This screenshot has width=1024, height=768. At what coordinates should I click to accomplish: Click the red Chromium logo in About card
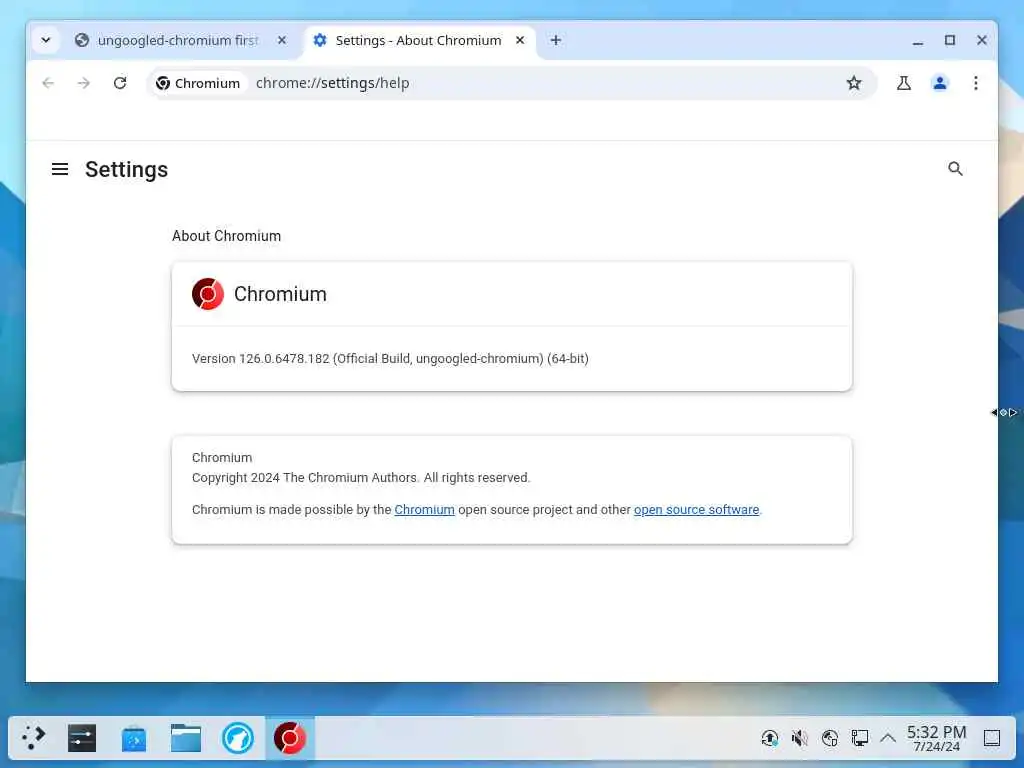click(x=208, y=294)
